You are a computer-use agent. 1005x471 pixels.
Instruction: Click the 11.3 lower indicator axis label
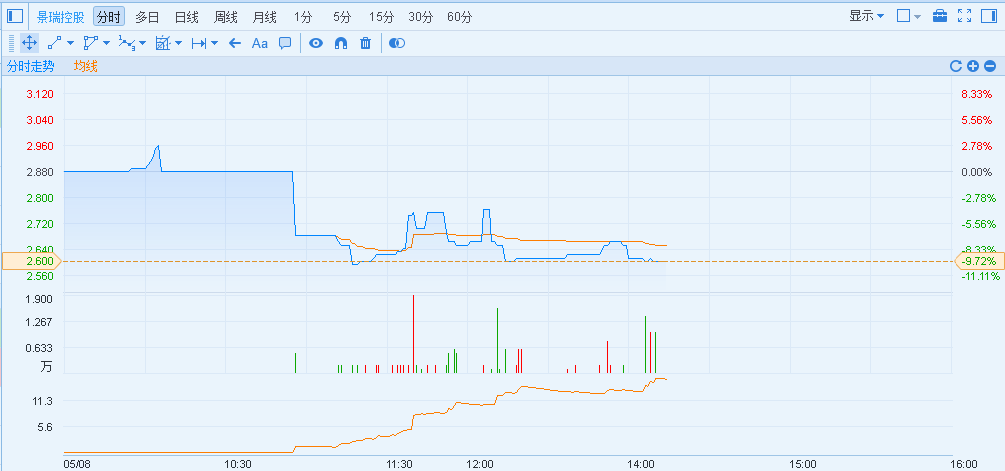43,401
